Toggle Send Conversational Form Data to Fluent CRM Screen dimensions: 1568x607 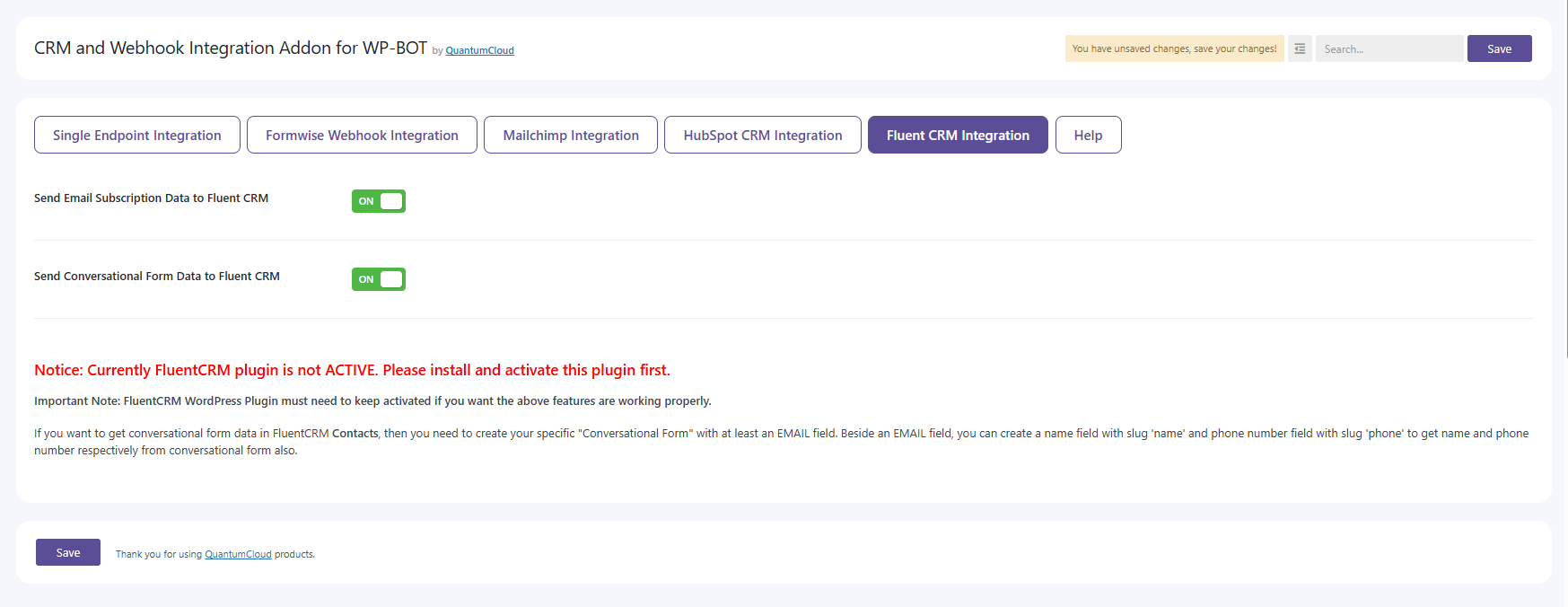pos(379,279)
